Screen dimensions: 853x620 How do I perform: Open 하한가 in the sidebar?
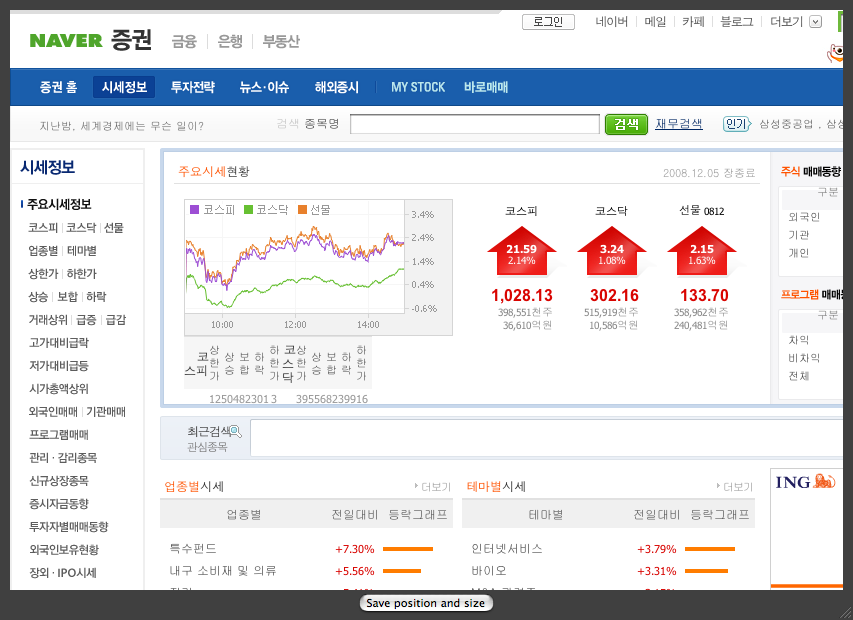(x=82, y=274)
